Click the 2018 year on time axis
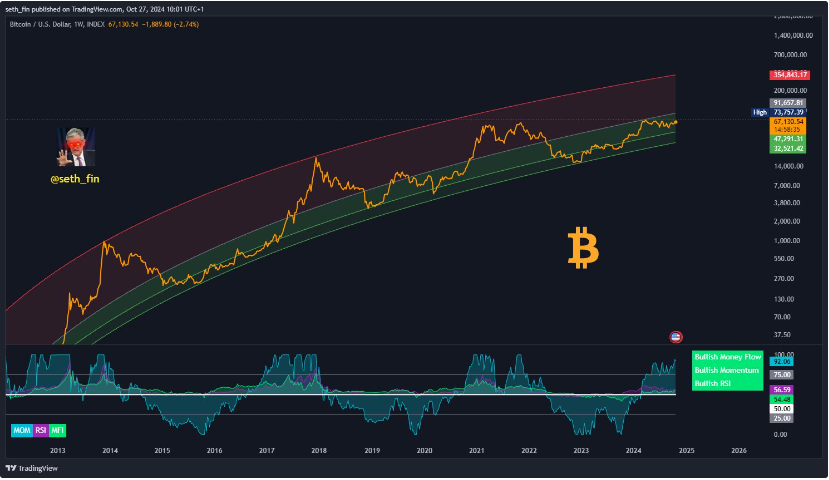The image size is (829, 480). click(319, 450)
